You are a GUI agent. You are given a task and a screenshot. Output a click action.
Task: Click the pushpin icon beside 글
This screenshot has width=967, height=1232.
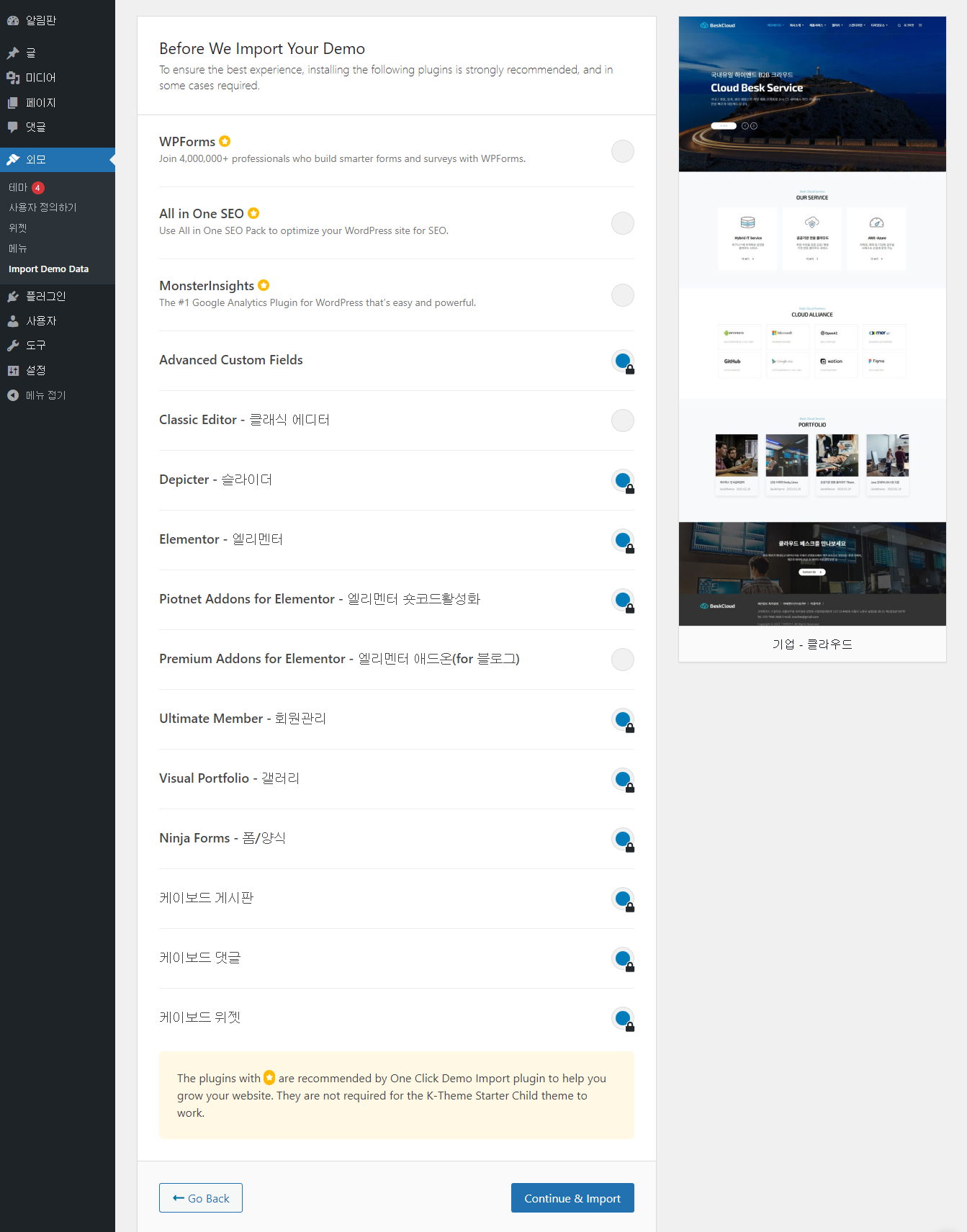click(13, 53)
